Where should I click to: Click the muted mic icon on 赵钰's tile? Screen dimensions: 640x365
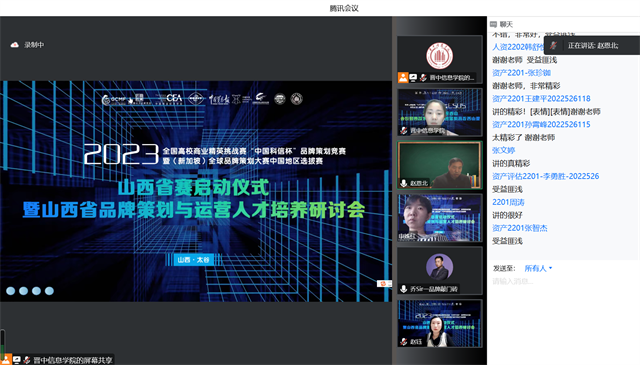point(404,341)
